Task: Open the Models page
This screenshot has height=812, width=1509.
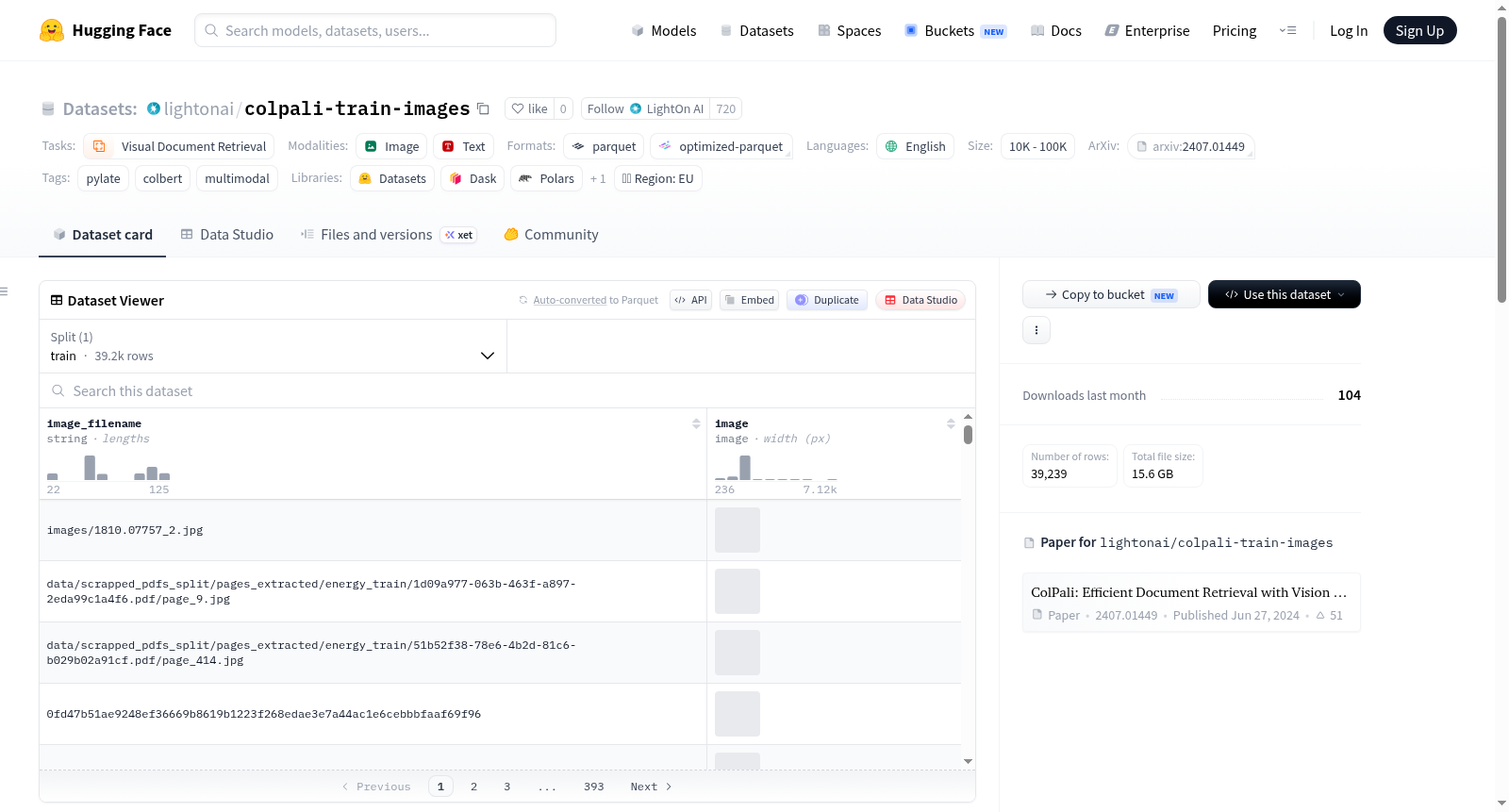Action: (664, 30)
